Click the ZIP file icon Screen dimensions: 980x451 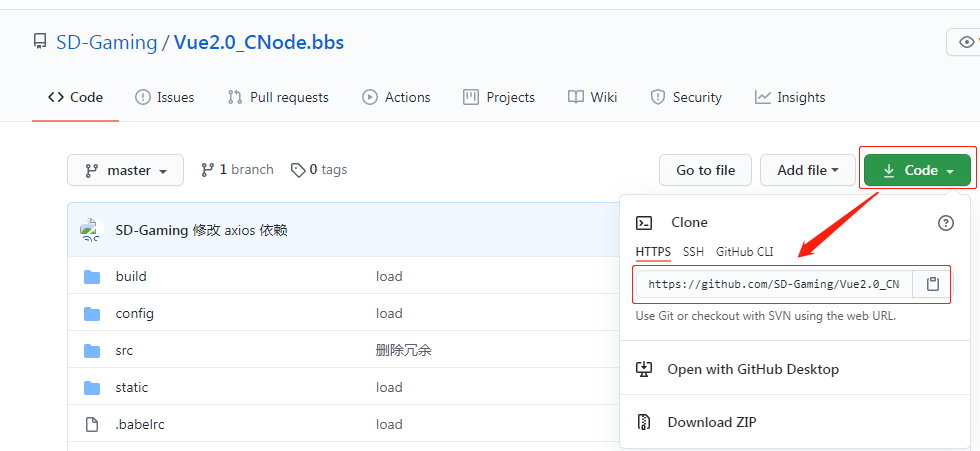[644, 422]
